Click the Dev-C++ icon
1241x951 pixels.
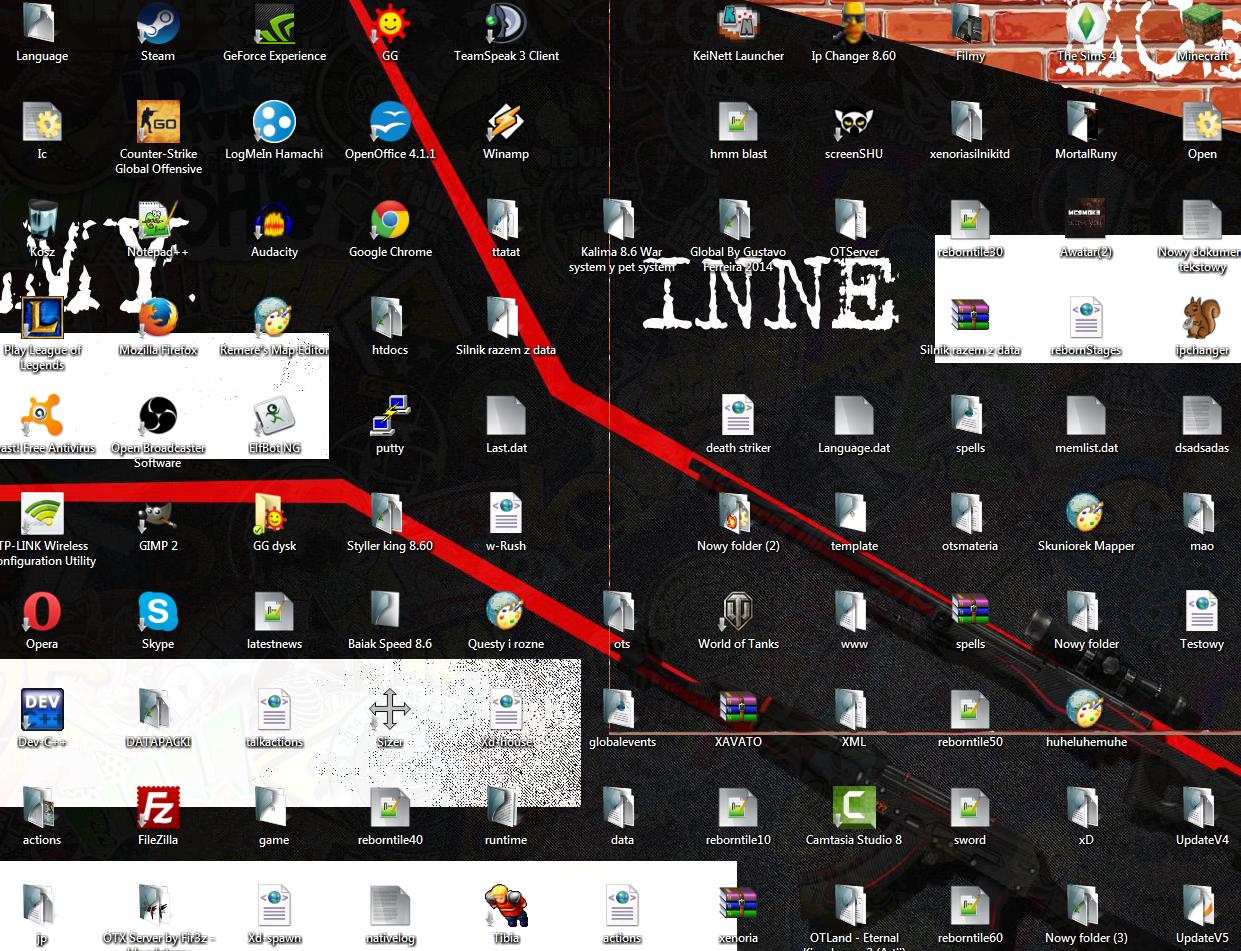[x=42, y=710]
